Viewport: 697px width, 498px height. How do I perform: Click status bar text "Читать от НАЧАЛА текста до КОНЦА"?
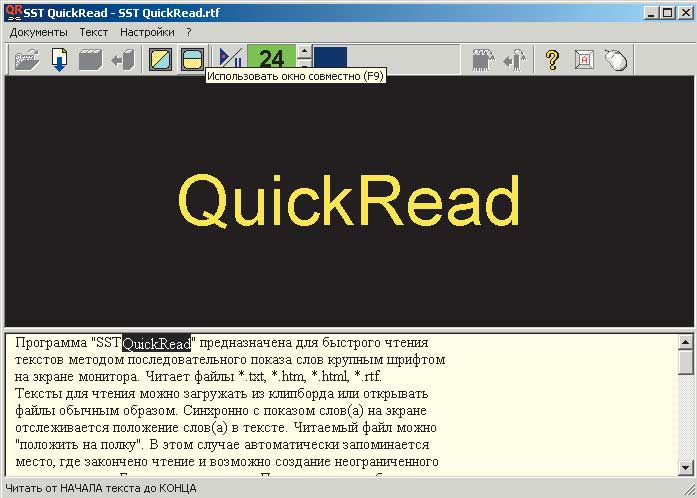click(101, 488)
